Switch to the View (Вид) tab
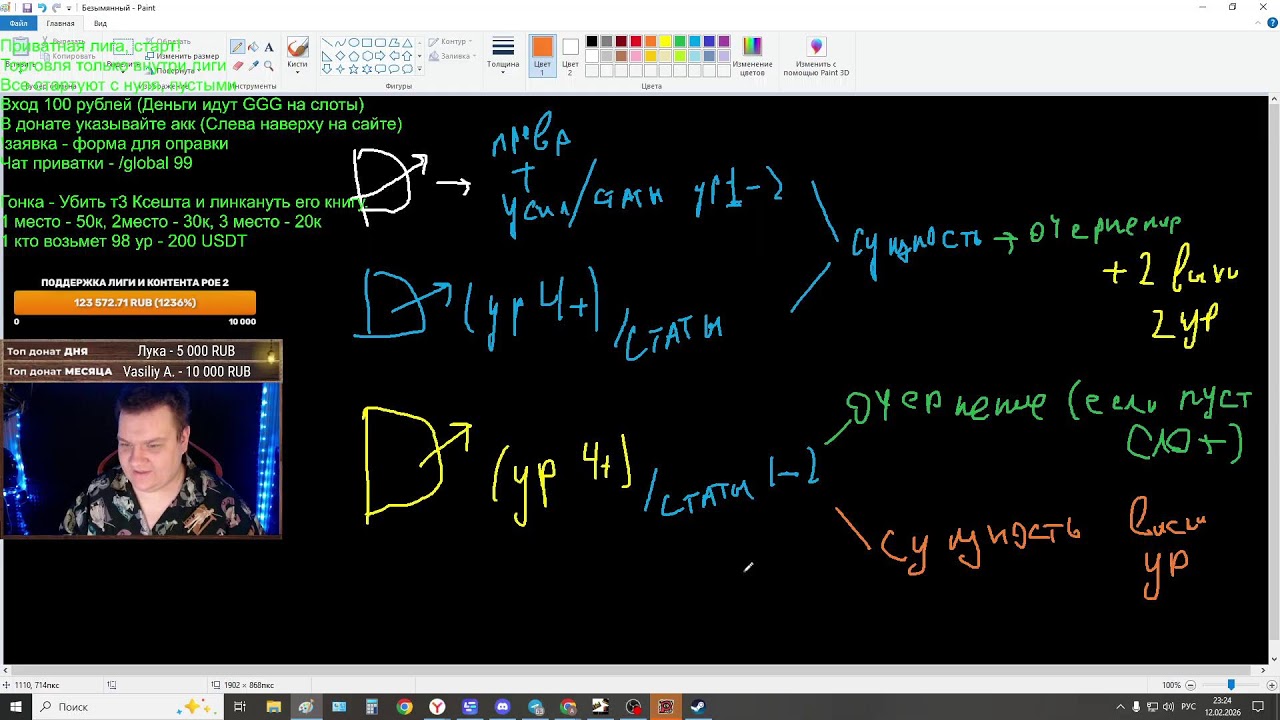Screen dimensions: 1280x720 point(100,23)
